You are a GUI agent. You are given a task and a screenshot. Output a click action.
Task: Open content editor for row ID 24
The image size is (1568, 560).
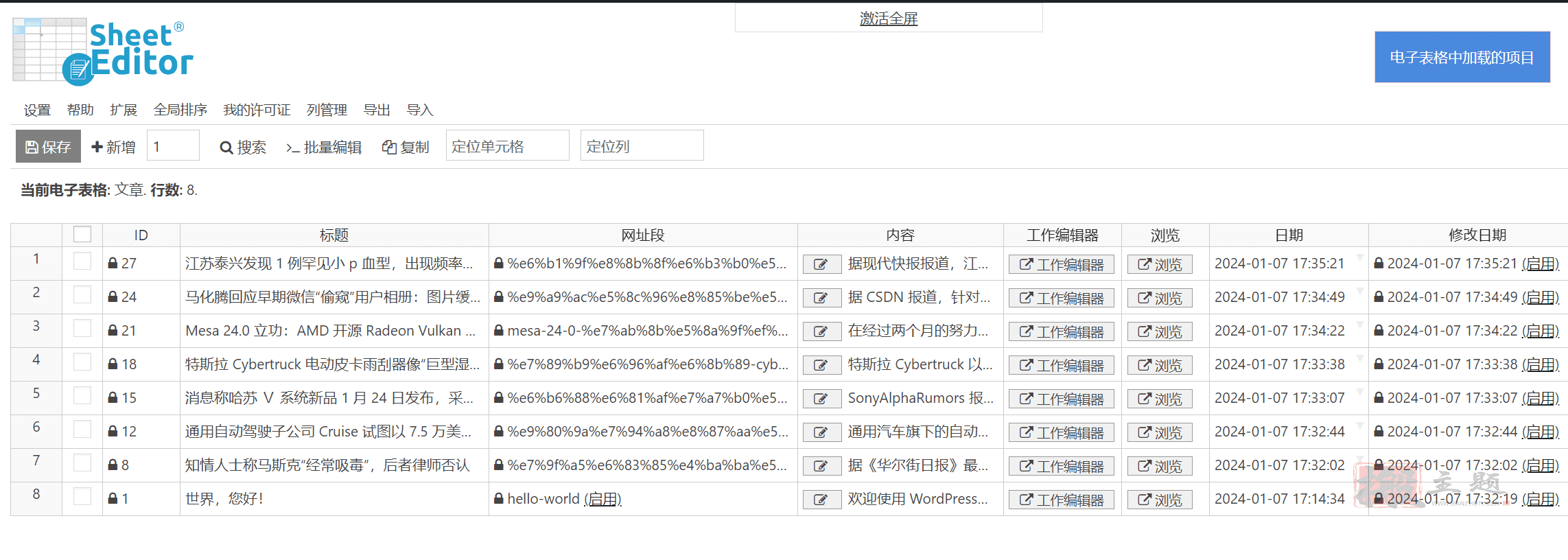821,298
